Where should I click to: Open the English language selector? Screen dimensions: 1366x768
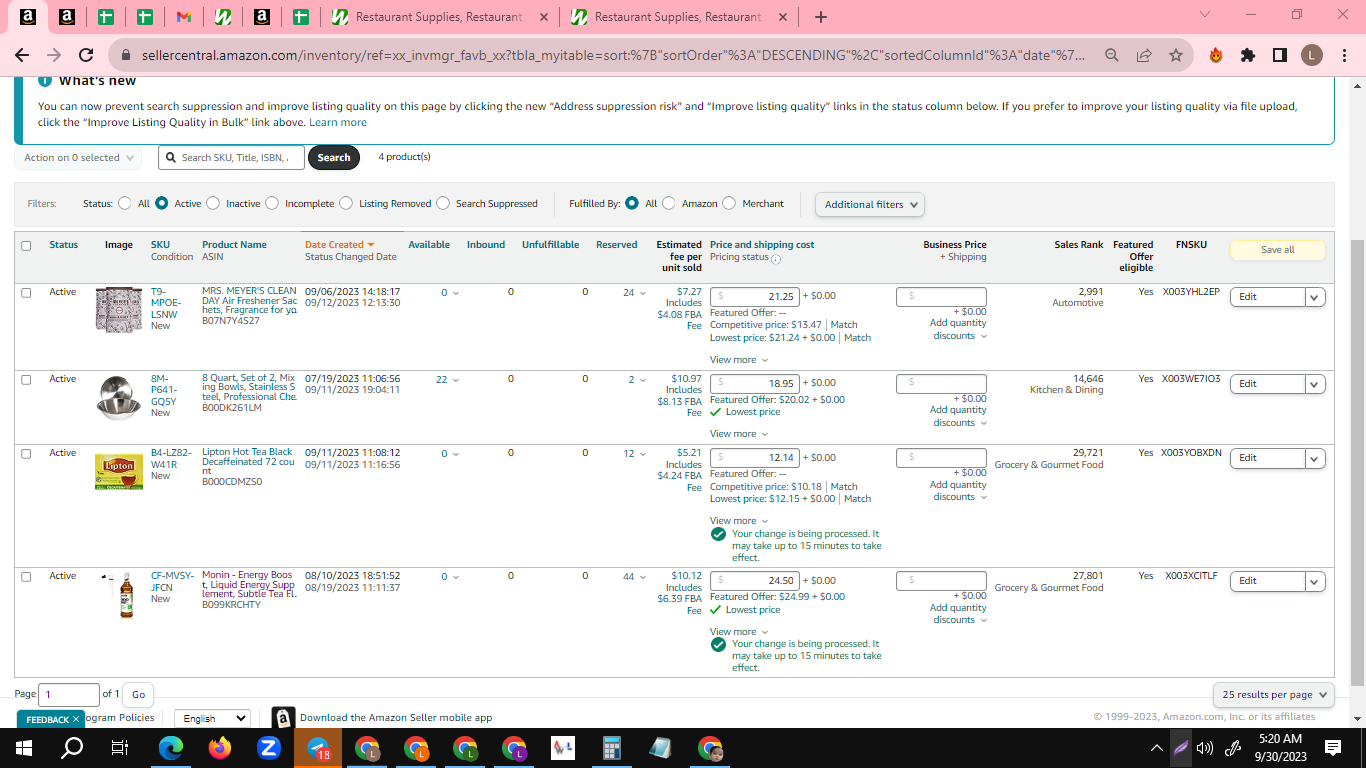[212, 718]
